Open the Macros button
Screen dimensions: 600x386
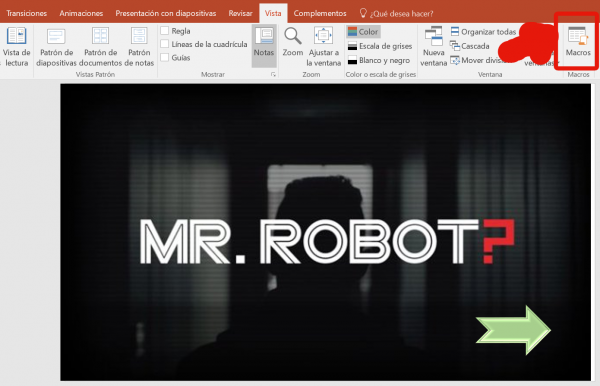tap(578, 42)
